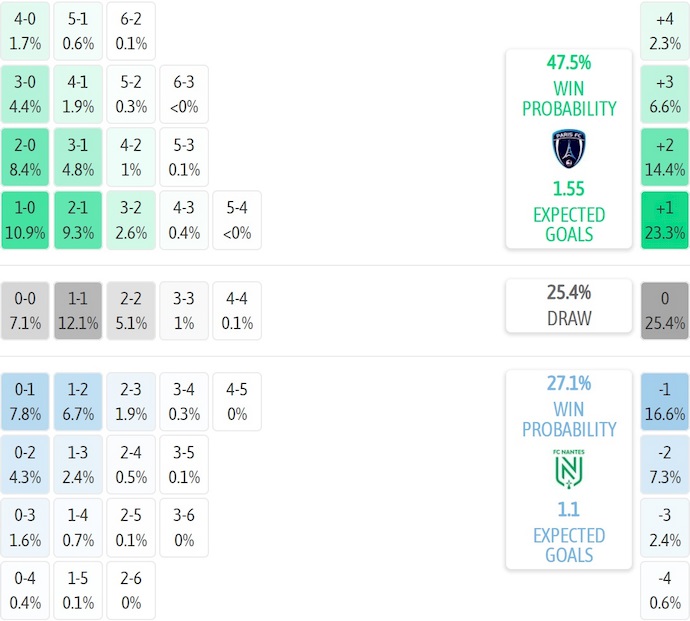Select the +1 goal margin cell
This screenshot has width=690, height=621.
[664, 221]
